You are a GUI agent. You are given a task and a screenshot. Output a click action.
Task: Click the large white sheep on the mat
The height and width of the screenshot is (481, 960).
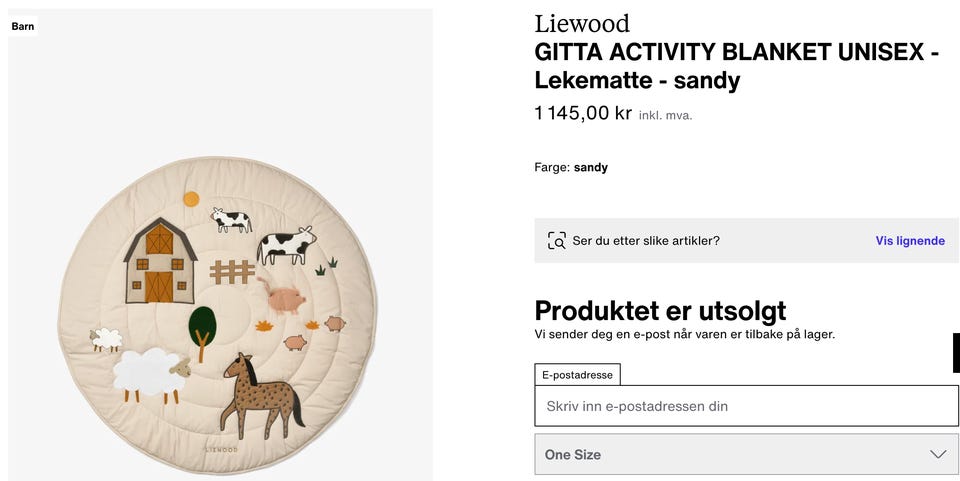(x=150, y=374)
